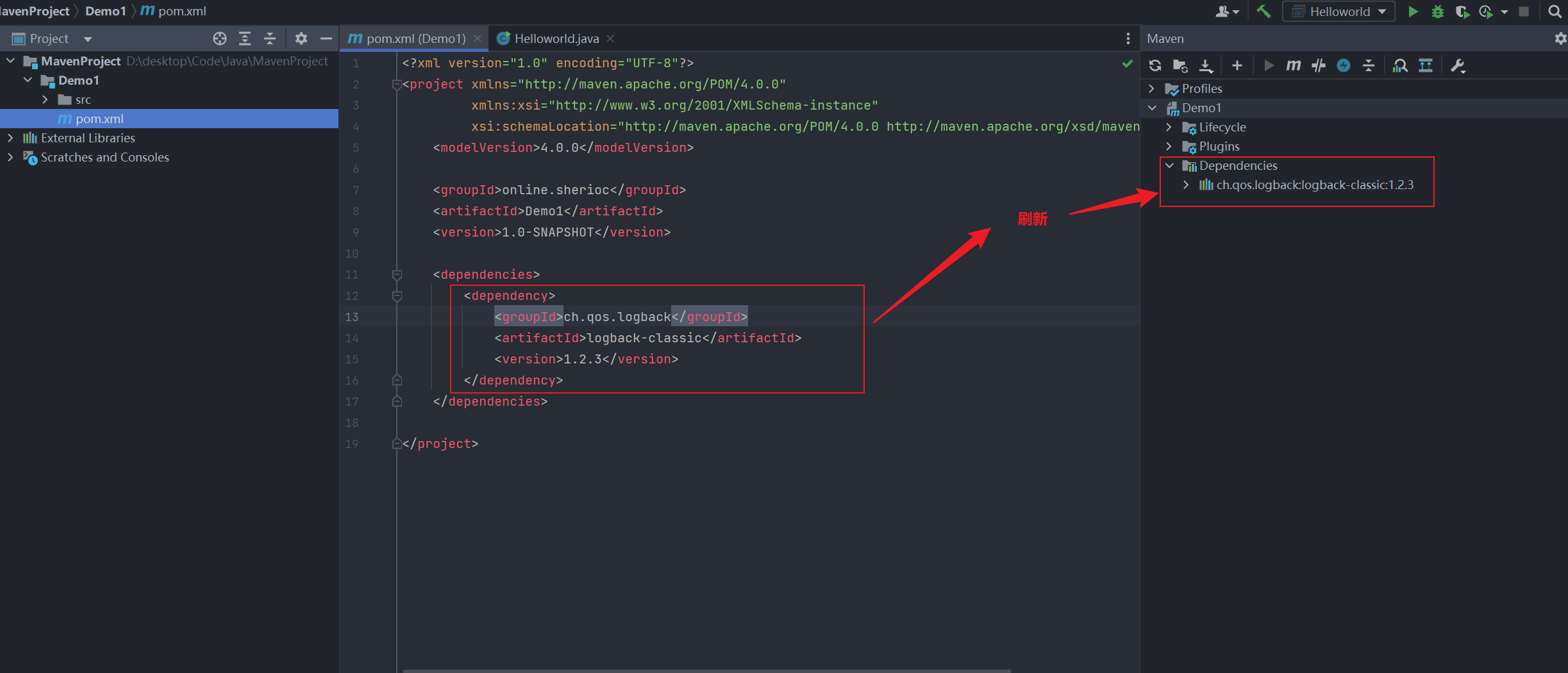
Task: Switch to the pom.xml (Demo1) tab
Action: pos(415,38)
